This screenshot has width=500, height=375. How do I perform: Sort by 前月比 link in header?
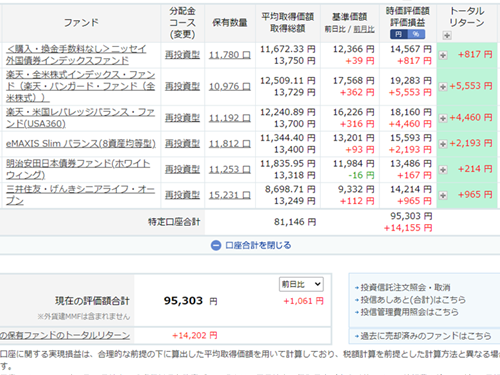tap(364, 29)
